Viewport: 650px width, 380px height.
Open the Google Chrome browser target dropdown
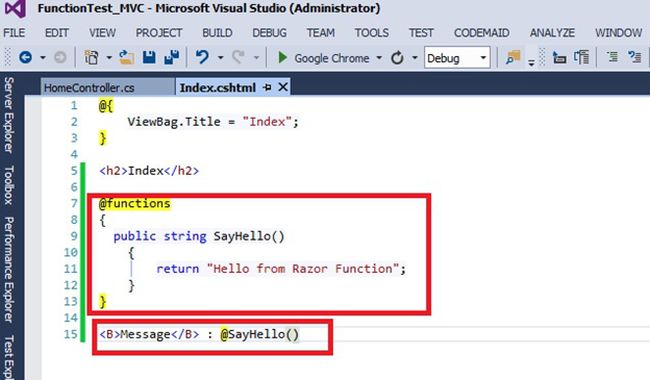(379, 58)
